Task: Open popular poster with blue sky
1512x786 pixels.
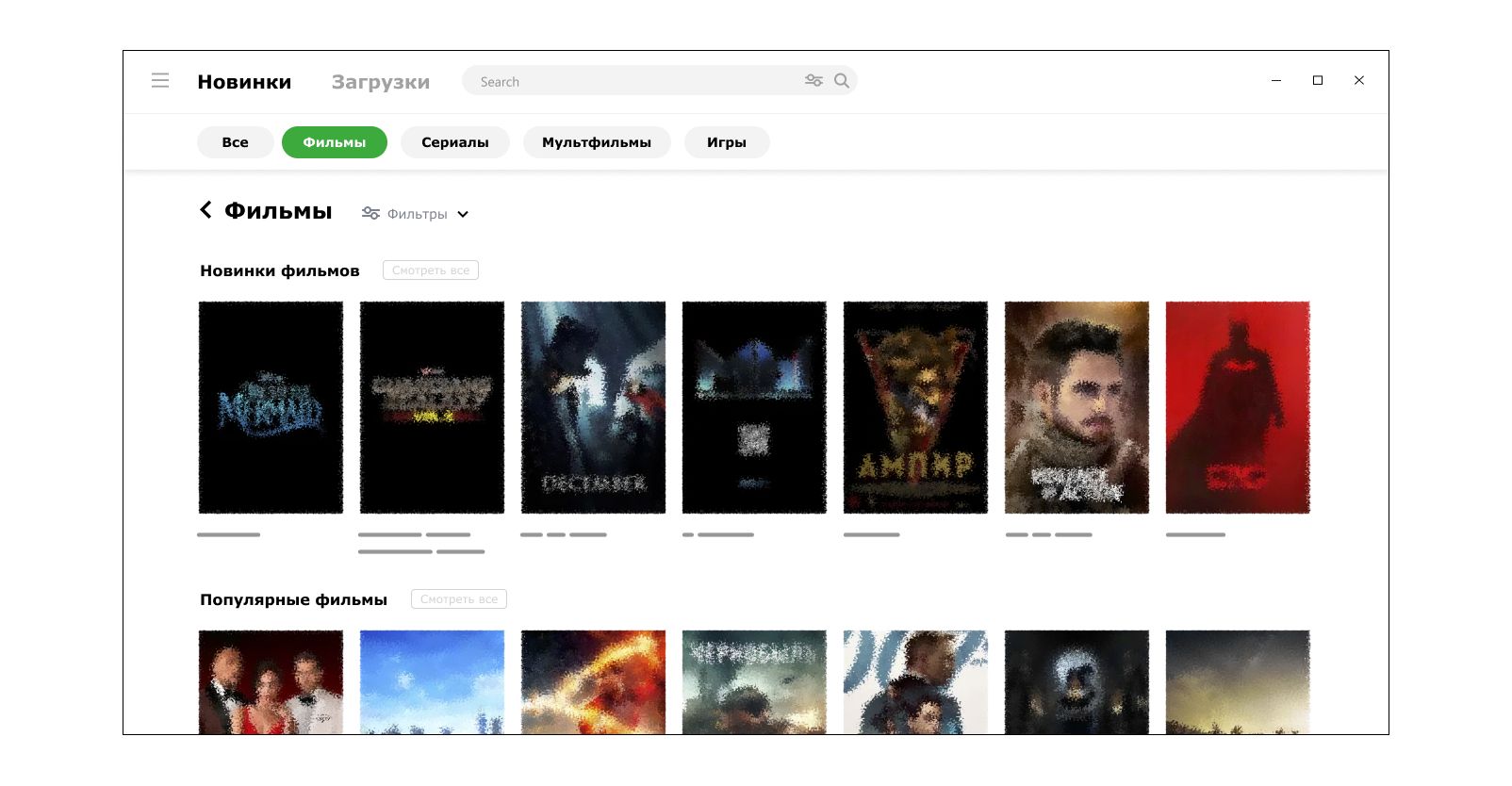Action: click(x=432, y=682)
